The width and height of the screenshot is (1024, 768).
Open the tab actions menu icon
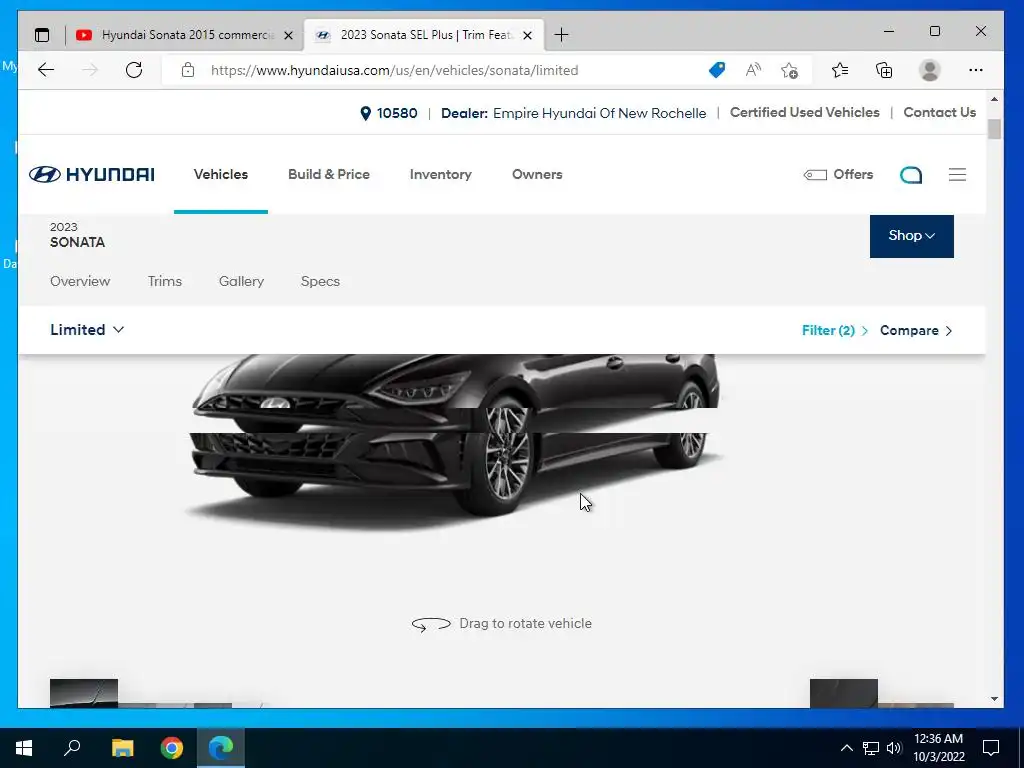42,35
